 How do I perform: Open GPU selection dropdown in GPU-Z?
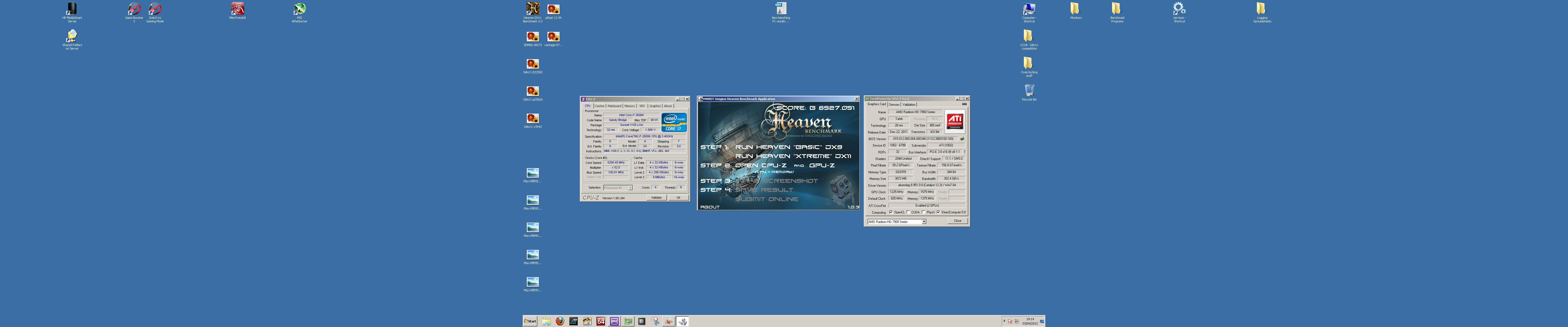(897, 222)
